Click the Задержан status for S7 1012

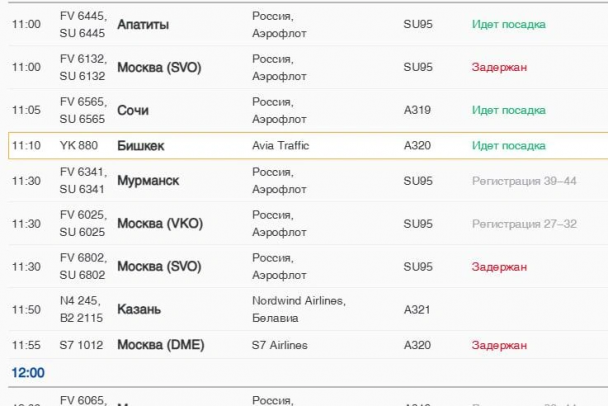(499, 346)
